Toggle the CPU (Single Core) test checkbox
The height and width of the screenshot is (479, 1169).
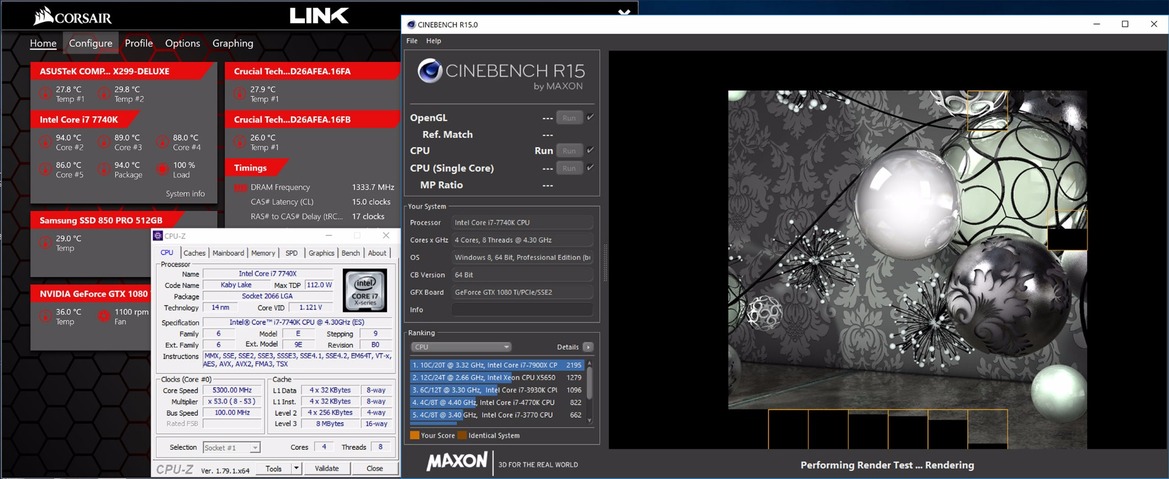click(x=590, y=167)
